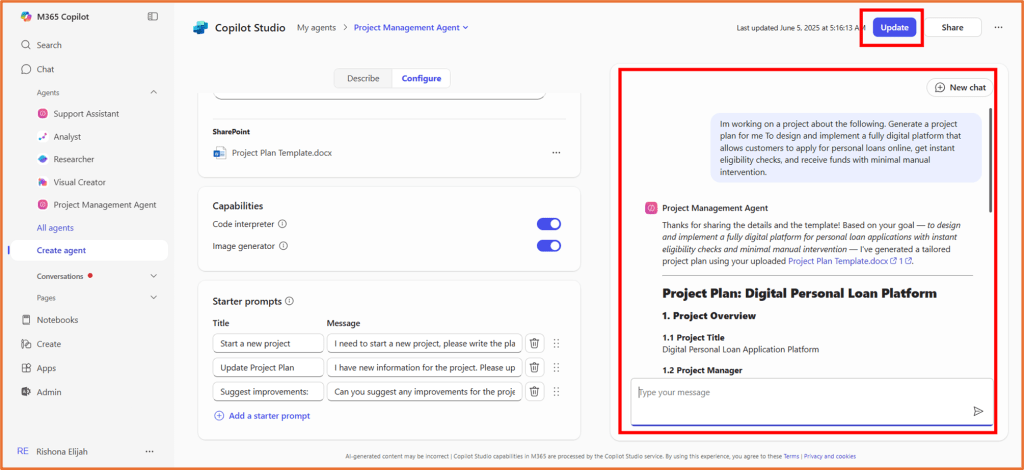Turn off the Image generator toggle

[548, 246]
